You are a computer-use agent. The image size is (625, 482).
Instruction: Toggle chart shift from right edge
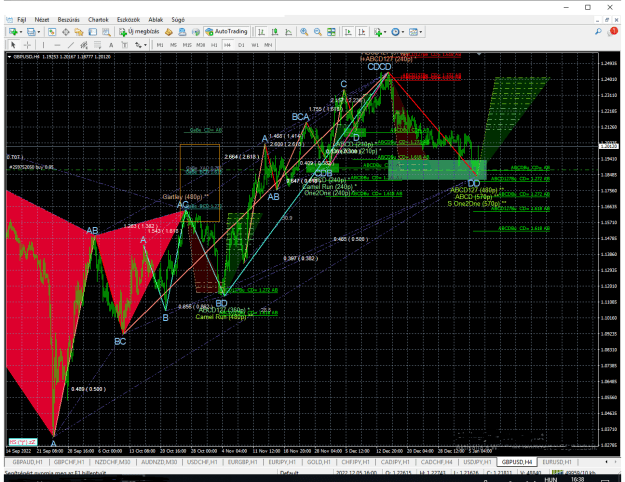point(362,32)
